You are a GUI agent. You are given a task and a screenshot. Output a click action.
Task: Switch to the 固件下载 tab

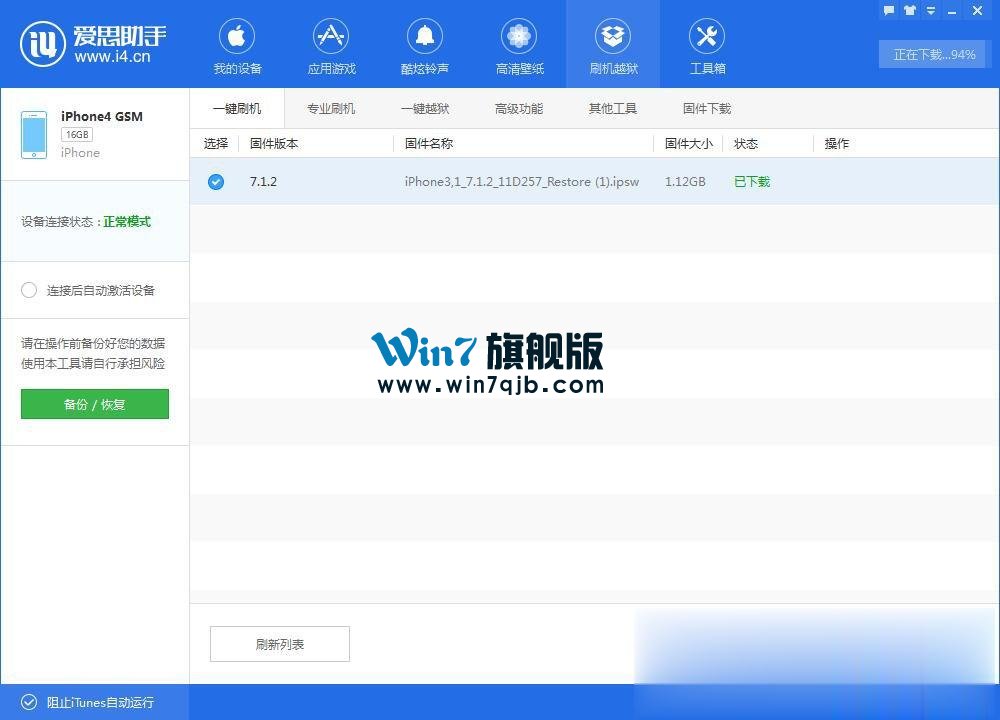tap(707, 108)
